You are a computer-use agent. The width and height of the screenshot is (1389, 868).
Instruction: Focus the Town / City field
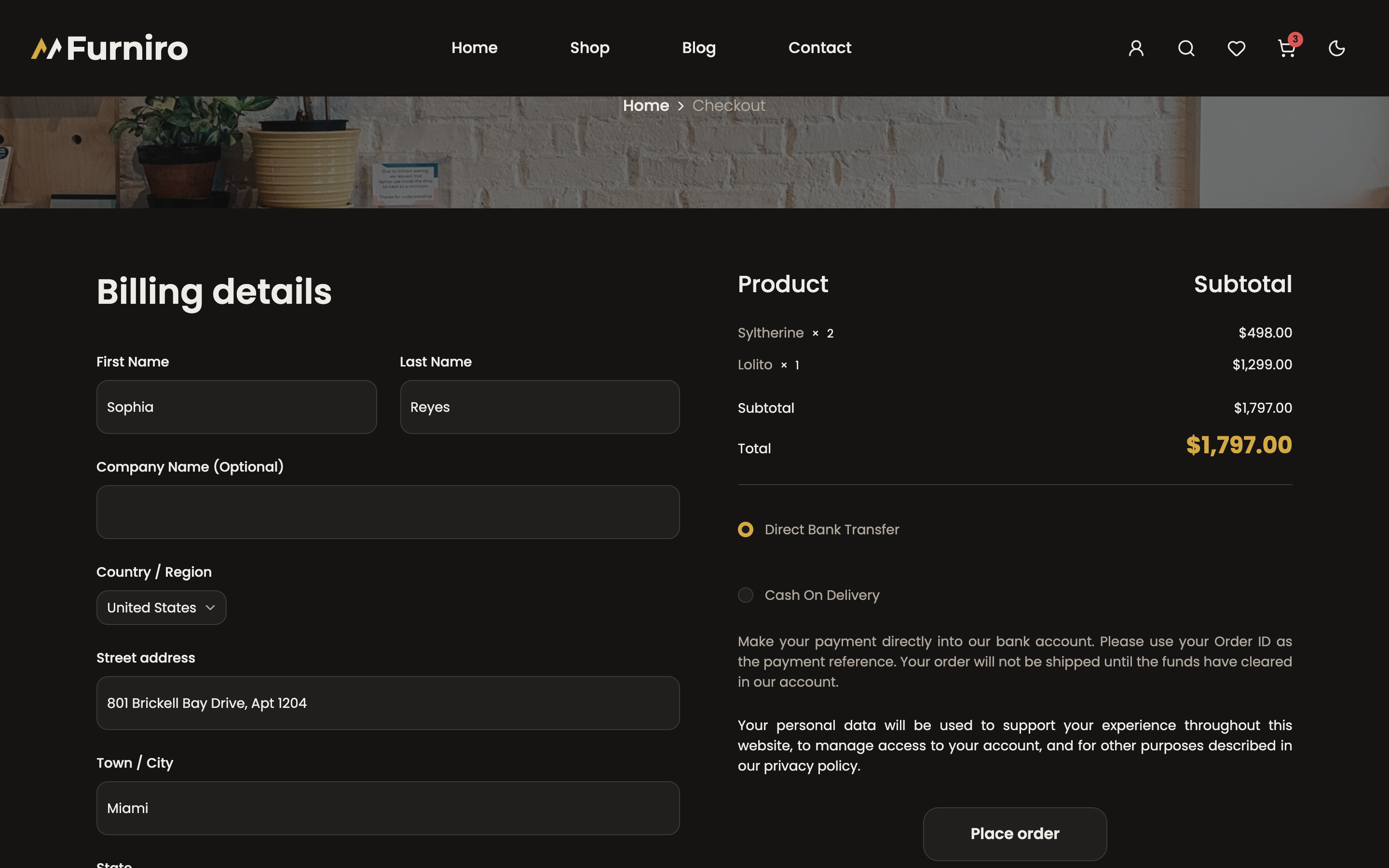coord(388,808)
